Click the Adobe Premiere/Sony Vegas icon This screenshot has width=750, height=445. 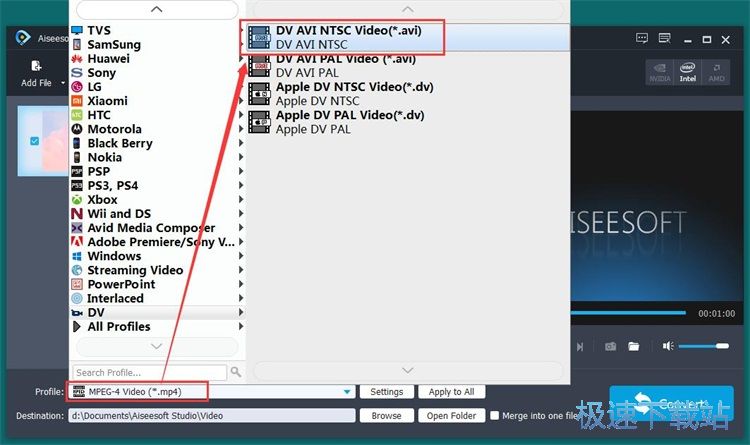(x=77, y=242)
